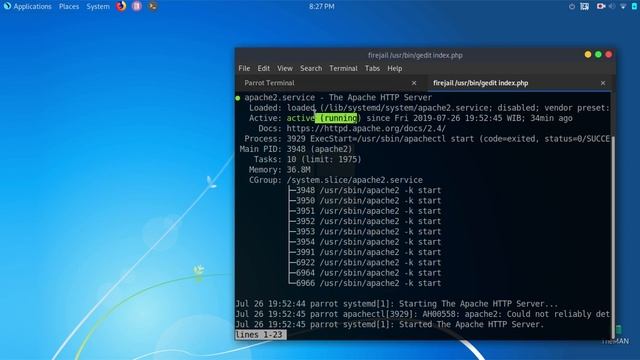Open the Terminal menu in menu bar
The image size is (640, 360).
(x=343, y=68)
